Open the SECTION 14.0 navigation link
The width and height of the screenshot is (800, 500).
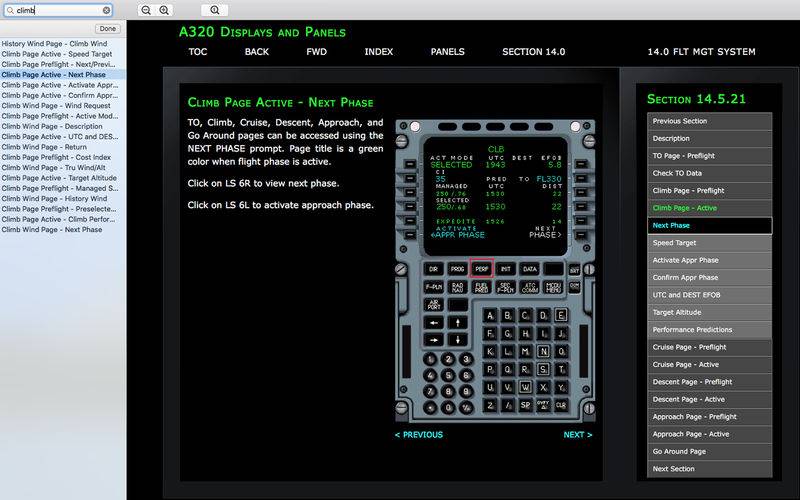tap(534, 52)
